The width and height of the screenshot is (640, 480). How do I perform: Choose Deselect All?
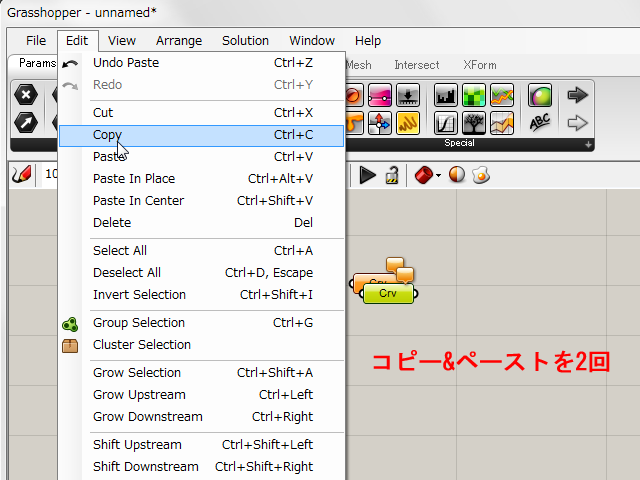click(202, 272)
